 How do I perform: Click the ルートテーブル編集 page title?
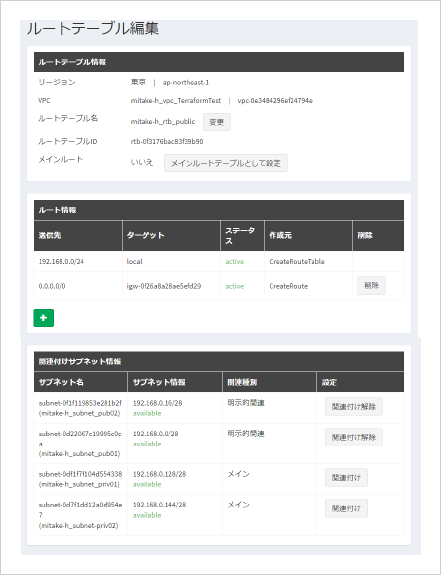93,29
